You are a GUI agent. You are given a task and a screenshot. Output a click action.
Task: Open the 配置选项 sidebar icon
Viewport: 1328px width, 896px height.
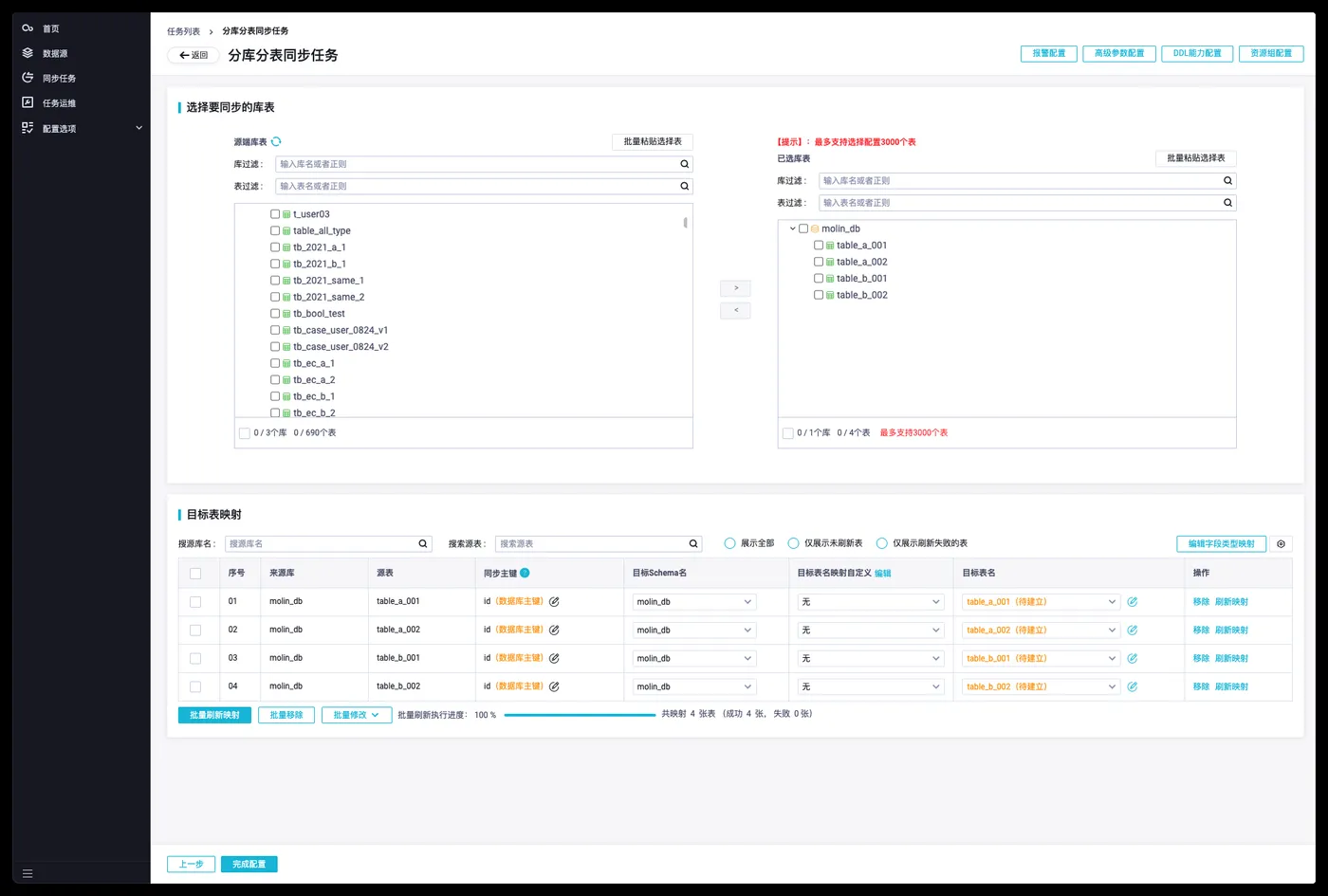click(x=28, y=128)
